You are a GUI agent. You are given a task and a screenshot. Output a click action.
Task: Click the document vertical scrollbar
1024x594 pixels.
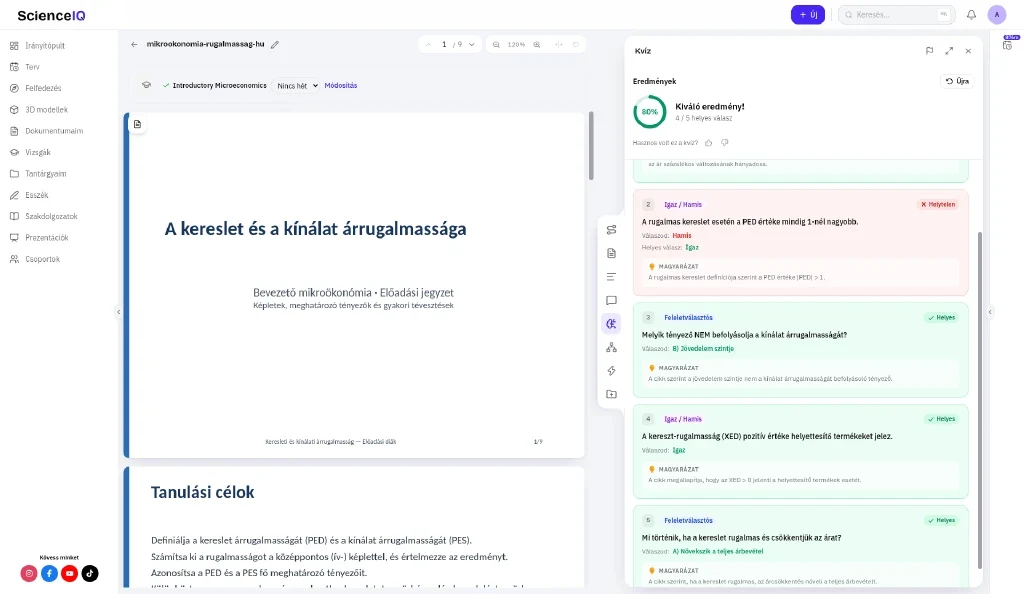click(591, 146)
